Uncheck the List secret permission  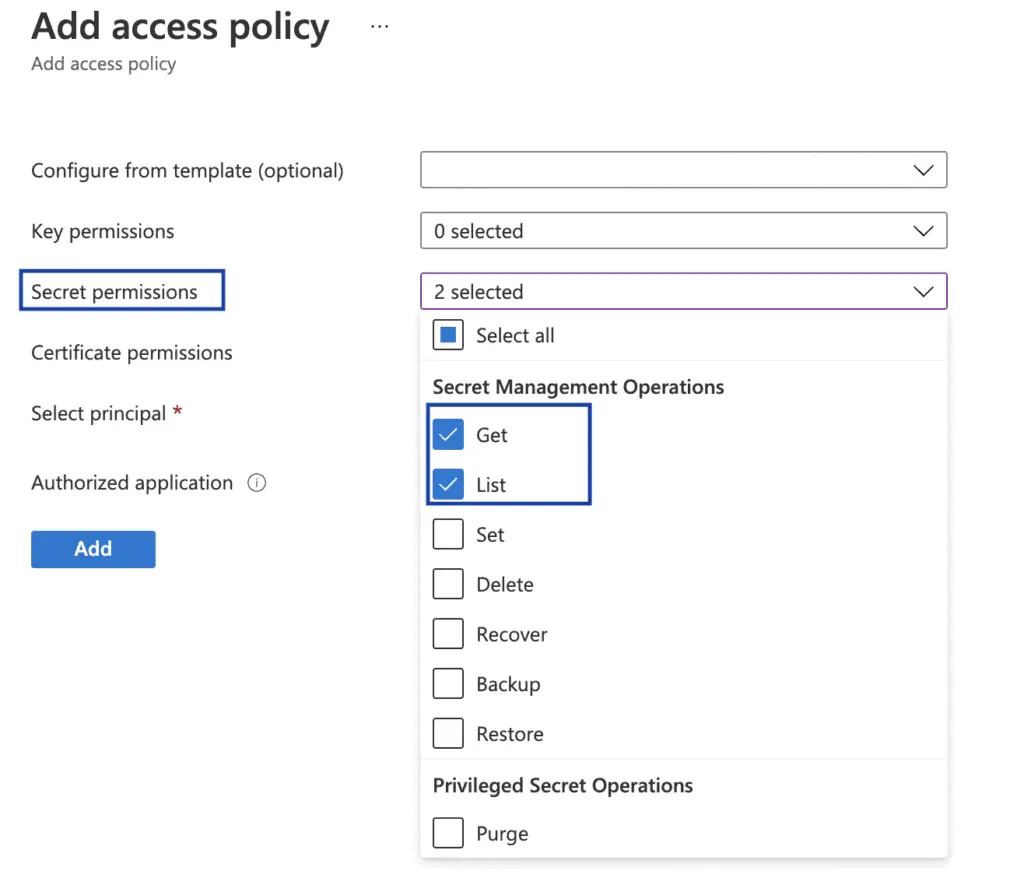tap(448, 485)
